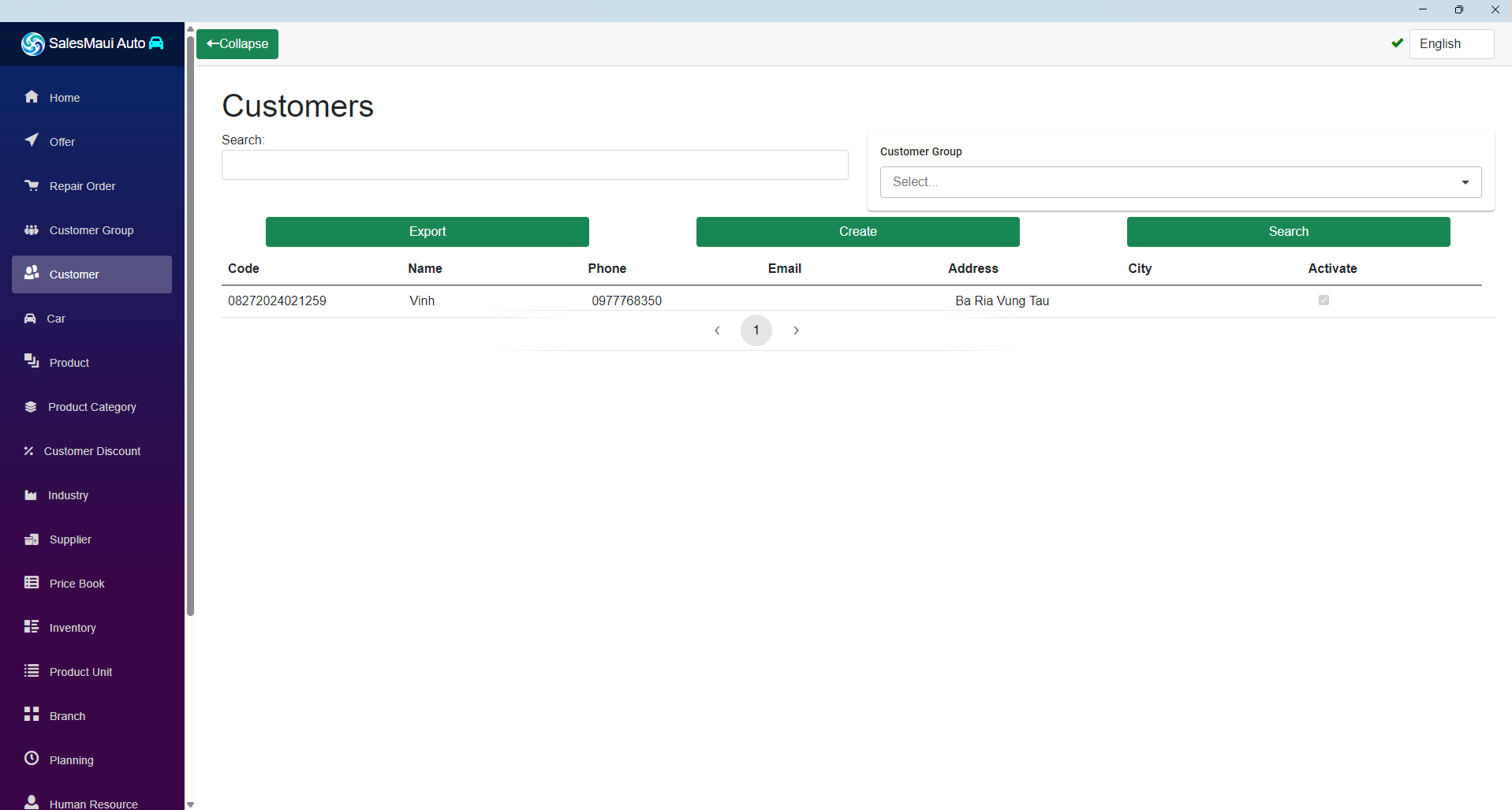Viewport: 1512px width, 810px height.
Task: Click the Car icon in sidebar
Action: 30,319
